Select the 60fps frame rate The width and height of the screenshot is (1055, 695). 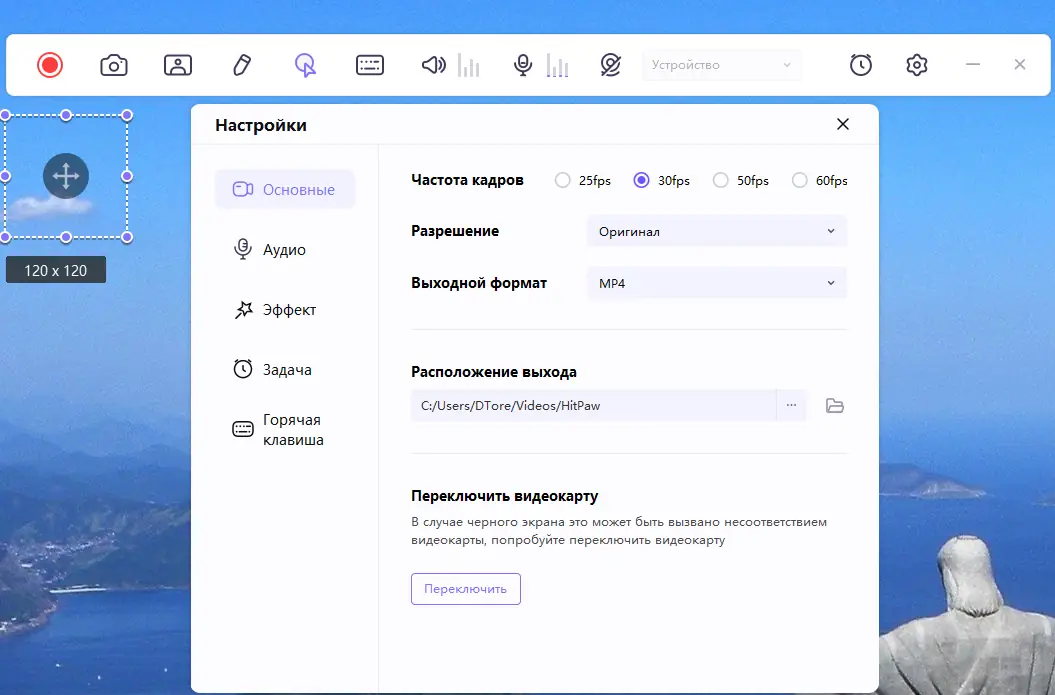[x=801, y=180]
